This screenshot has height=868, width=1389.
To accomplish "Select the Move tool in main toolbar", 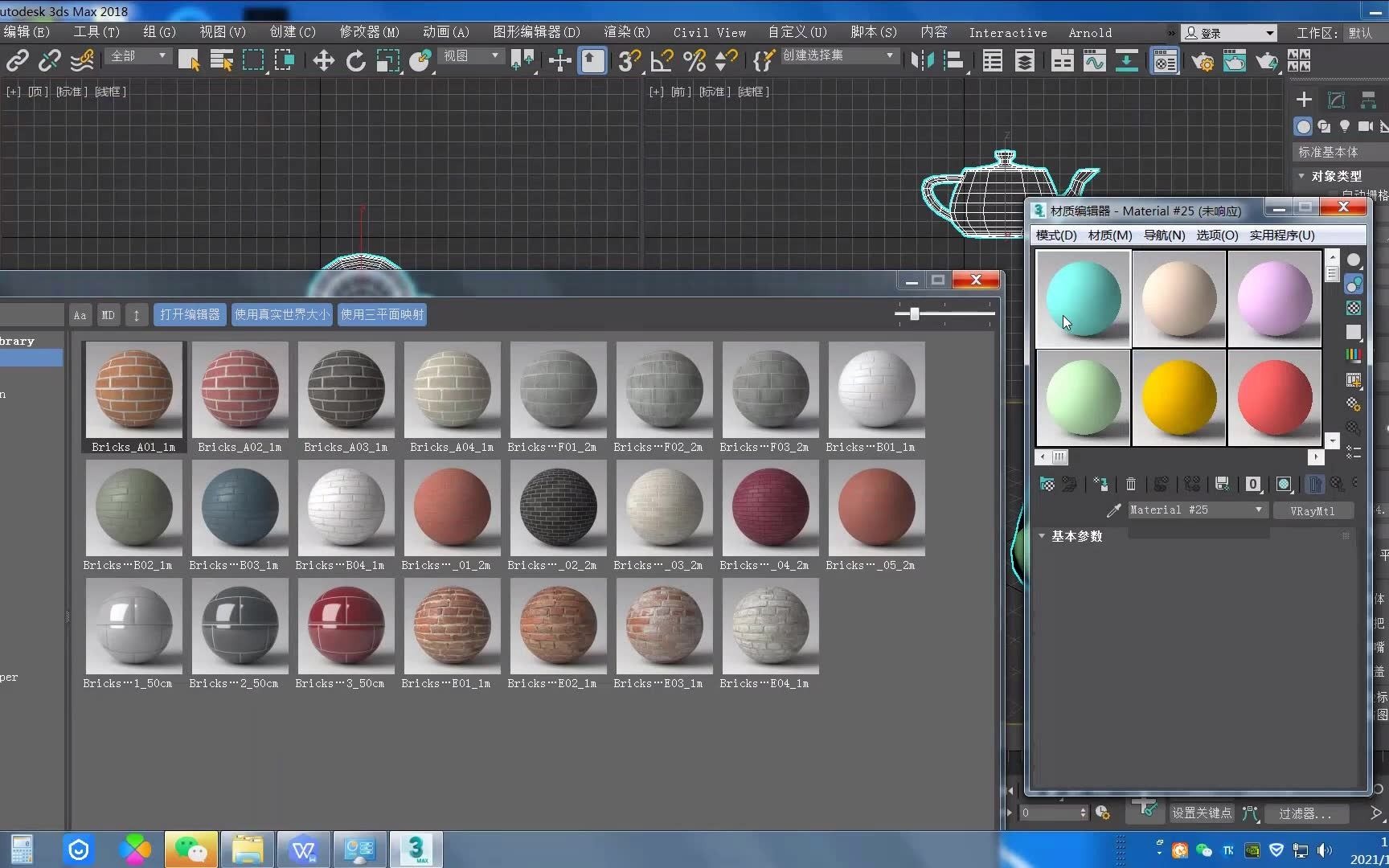I will pyautogui.click(x=323, y=61).
